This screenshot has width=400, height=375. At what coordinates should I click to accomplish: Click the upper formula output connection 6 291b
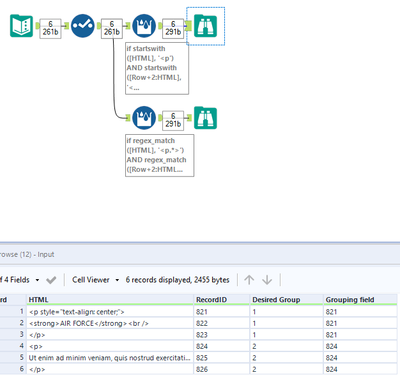pyautogui.click(x=173, y=28)
